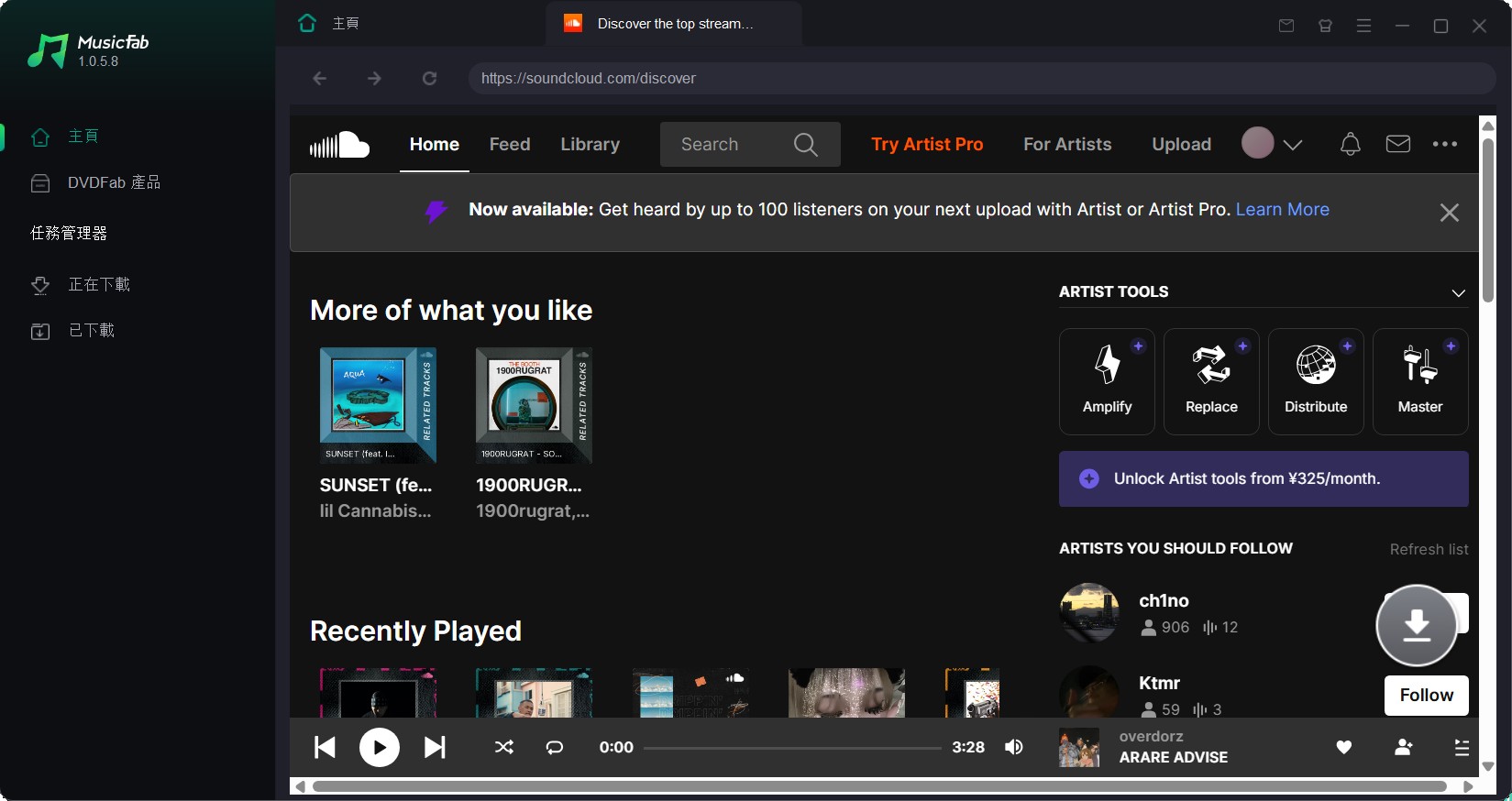The height and width of the screenshot is (801, 1512).
Task: Seek in the track progress bar
Action: click(x=792, y=748)
